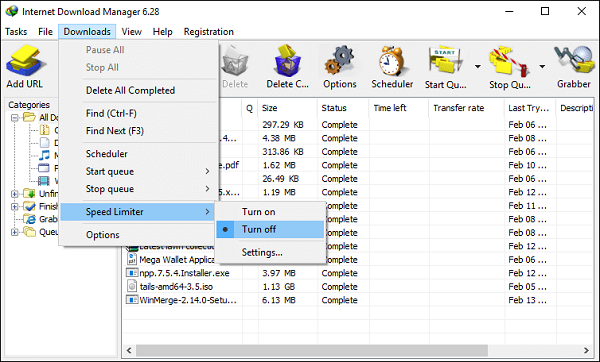600x362 pixels.
Task: Select Turn on speed limiter option
Action: point(270,212)
